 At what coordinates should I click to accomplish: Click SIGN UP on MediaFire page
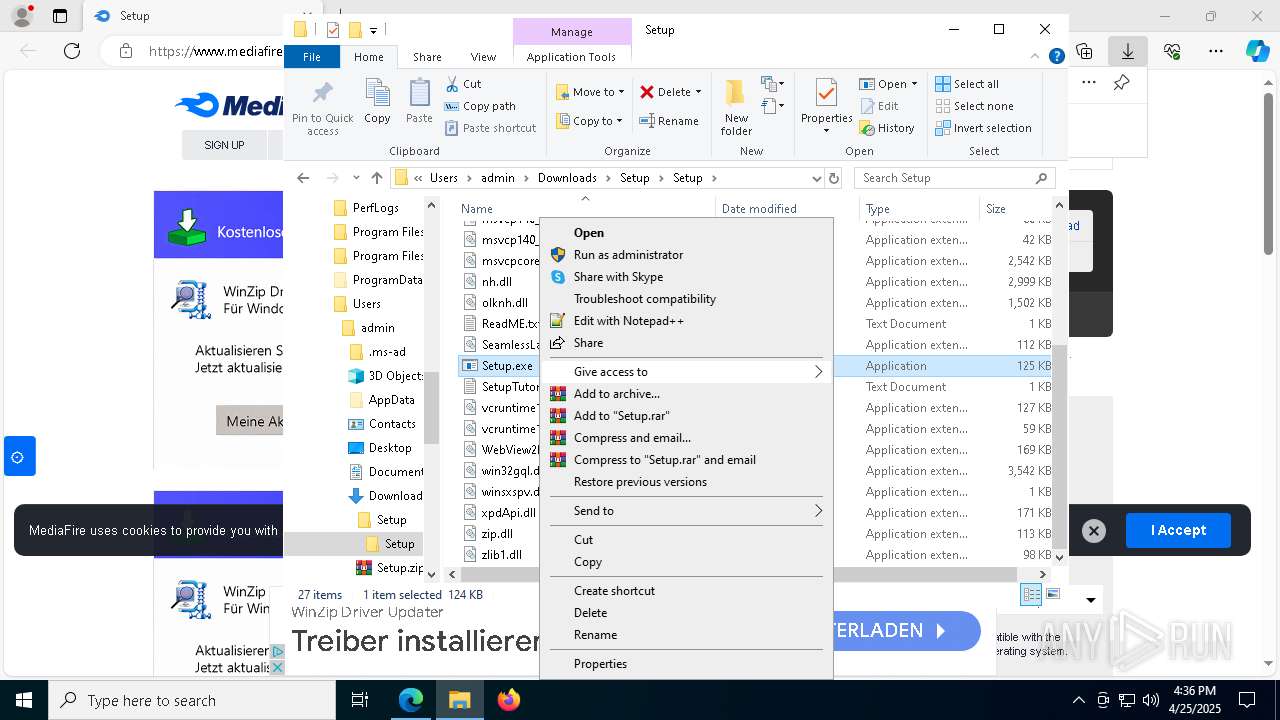224,145
